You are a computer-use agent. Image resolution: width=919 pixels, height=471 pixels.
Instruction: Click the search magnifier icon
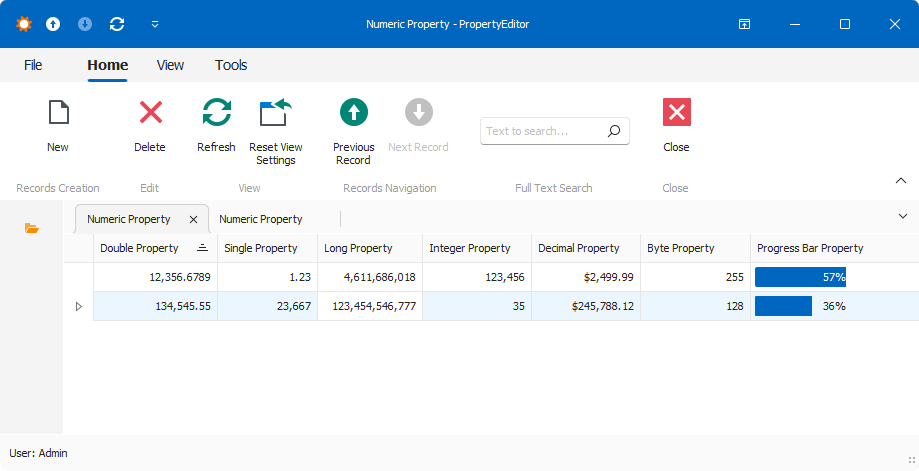[614, 131]
